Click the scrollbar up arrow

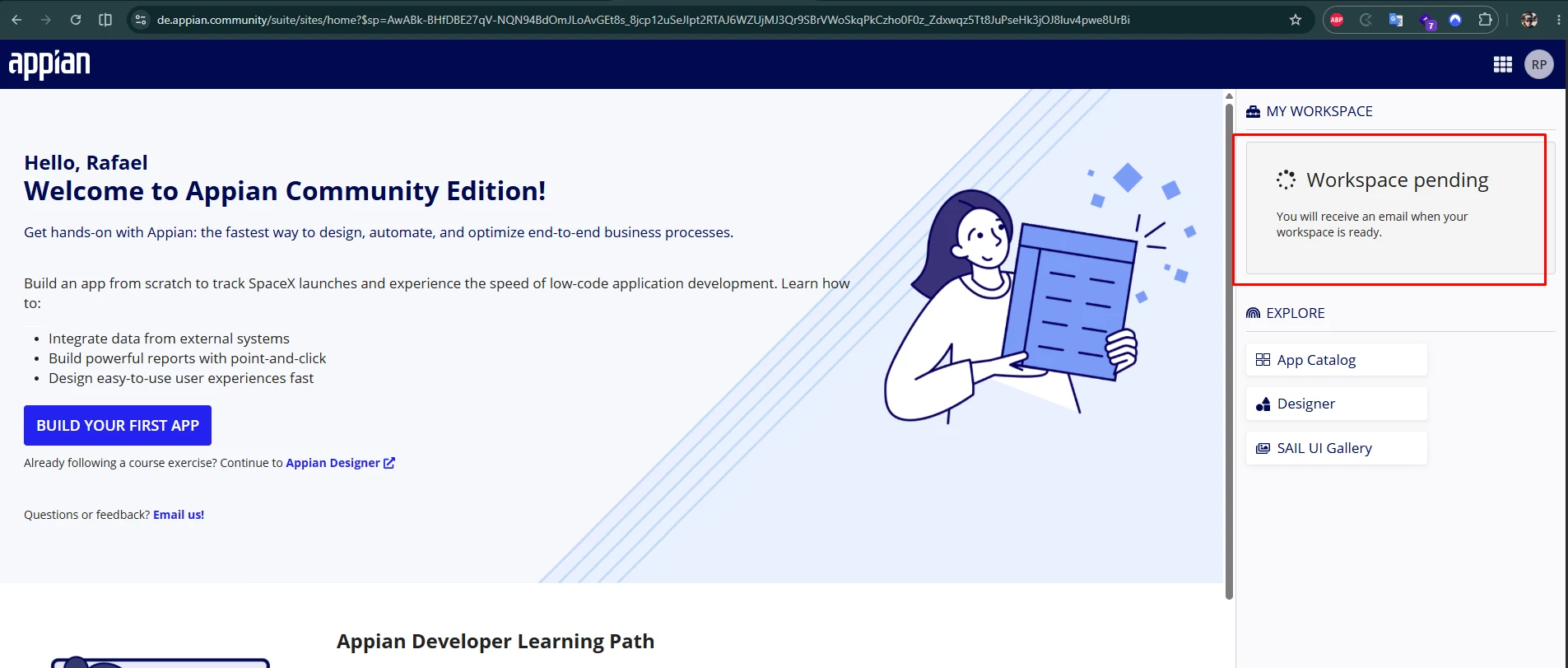click(1229, 96)
